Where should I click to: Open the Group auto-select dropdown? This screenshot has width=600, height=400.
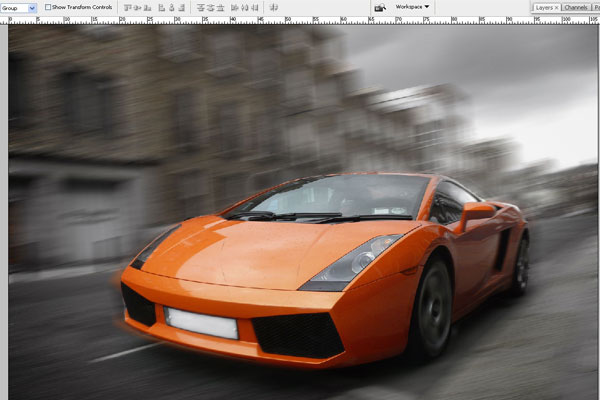pos(18,8)
